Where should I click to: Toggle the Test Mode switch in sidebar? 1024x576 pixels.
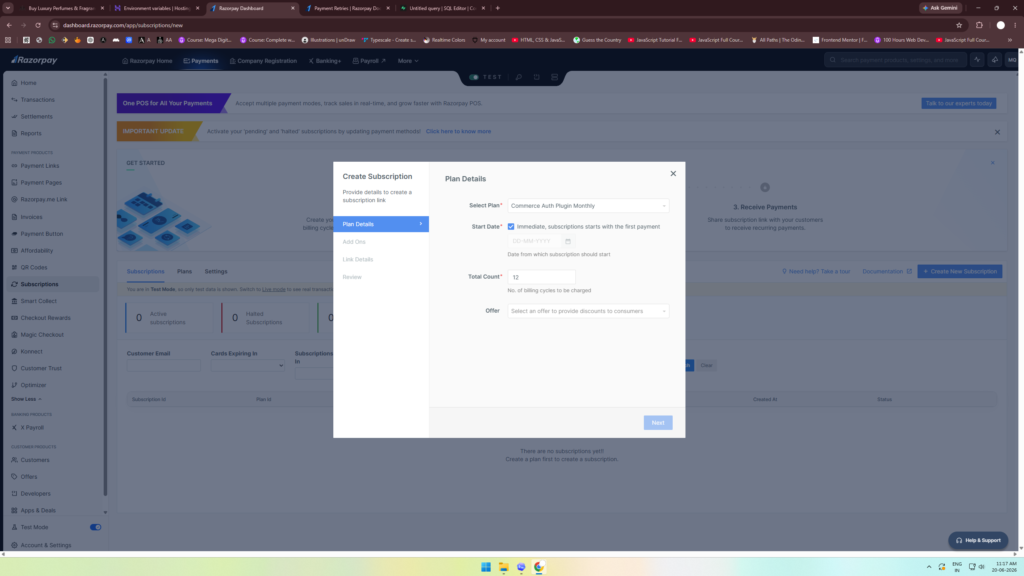pyautogui.click(x=95, y=527)
